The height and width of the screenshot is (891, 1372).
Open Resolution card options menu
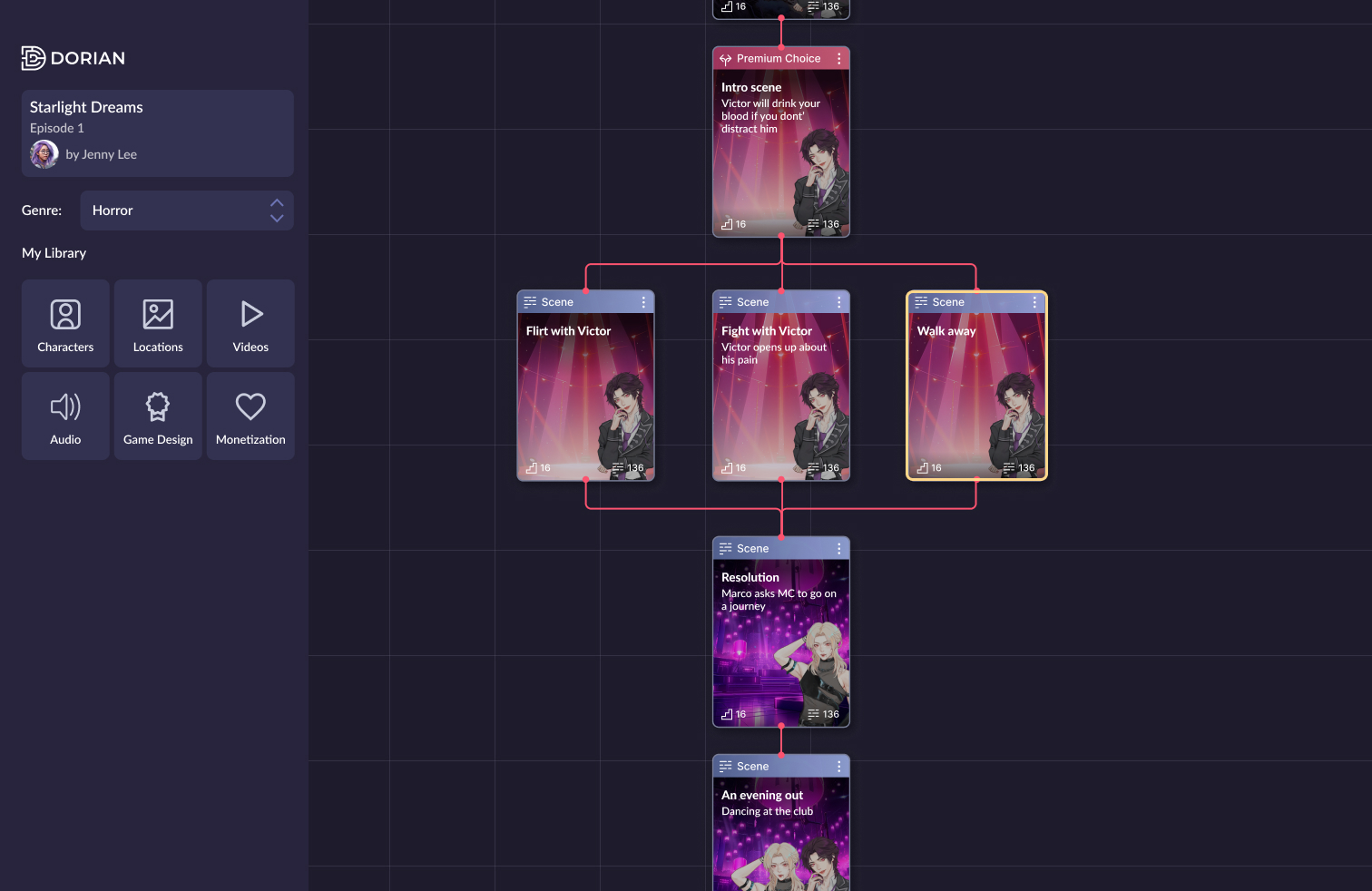(838, 548)
